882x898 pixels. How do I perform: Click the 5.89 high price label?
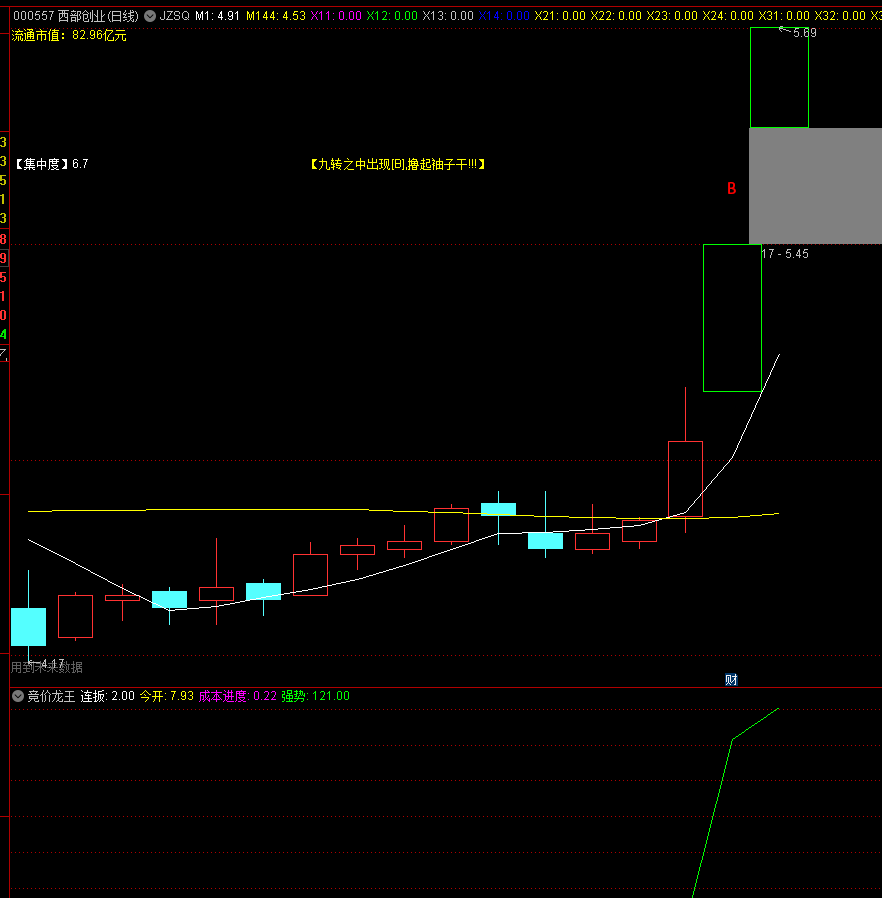(x=804, y=33)
